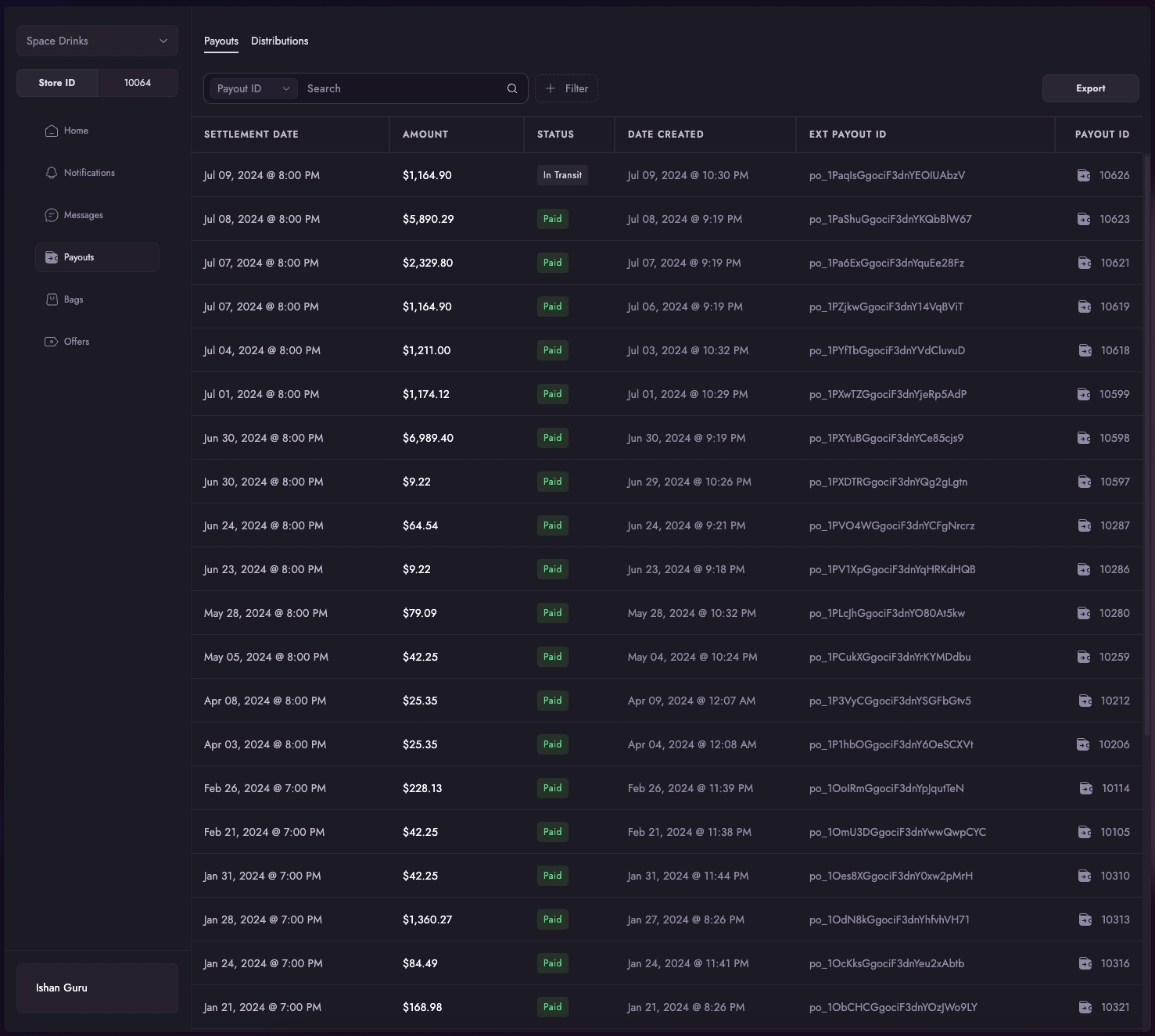Click the In Transit status badge
1155x1036 pixels.
click(562, 175)
